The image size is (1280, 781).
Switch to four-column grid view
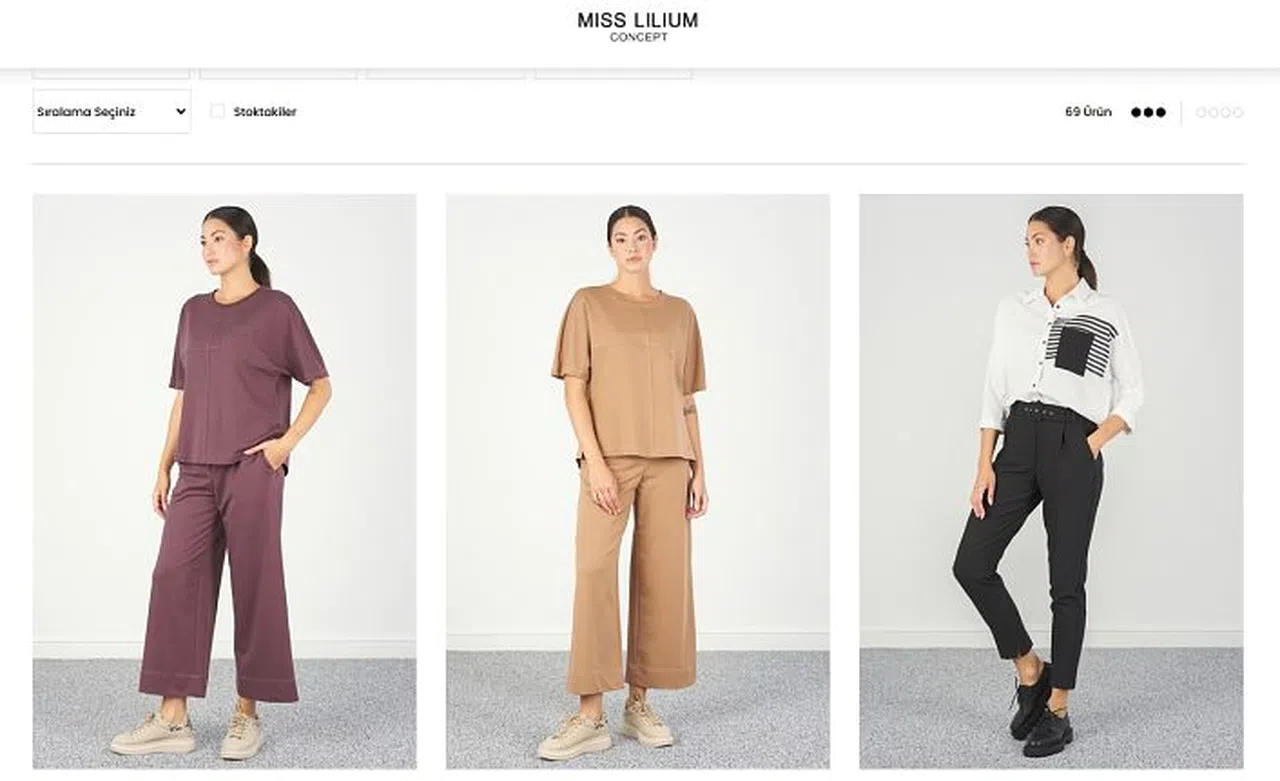coord(1219,112)
